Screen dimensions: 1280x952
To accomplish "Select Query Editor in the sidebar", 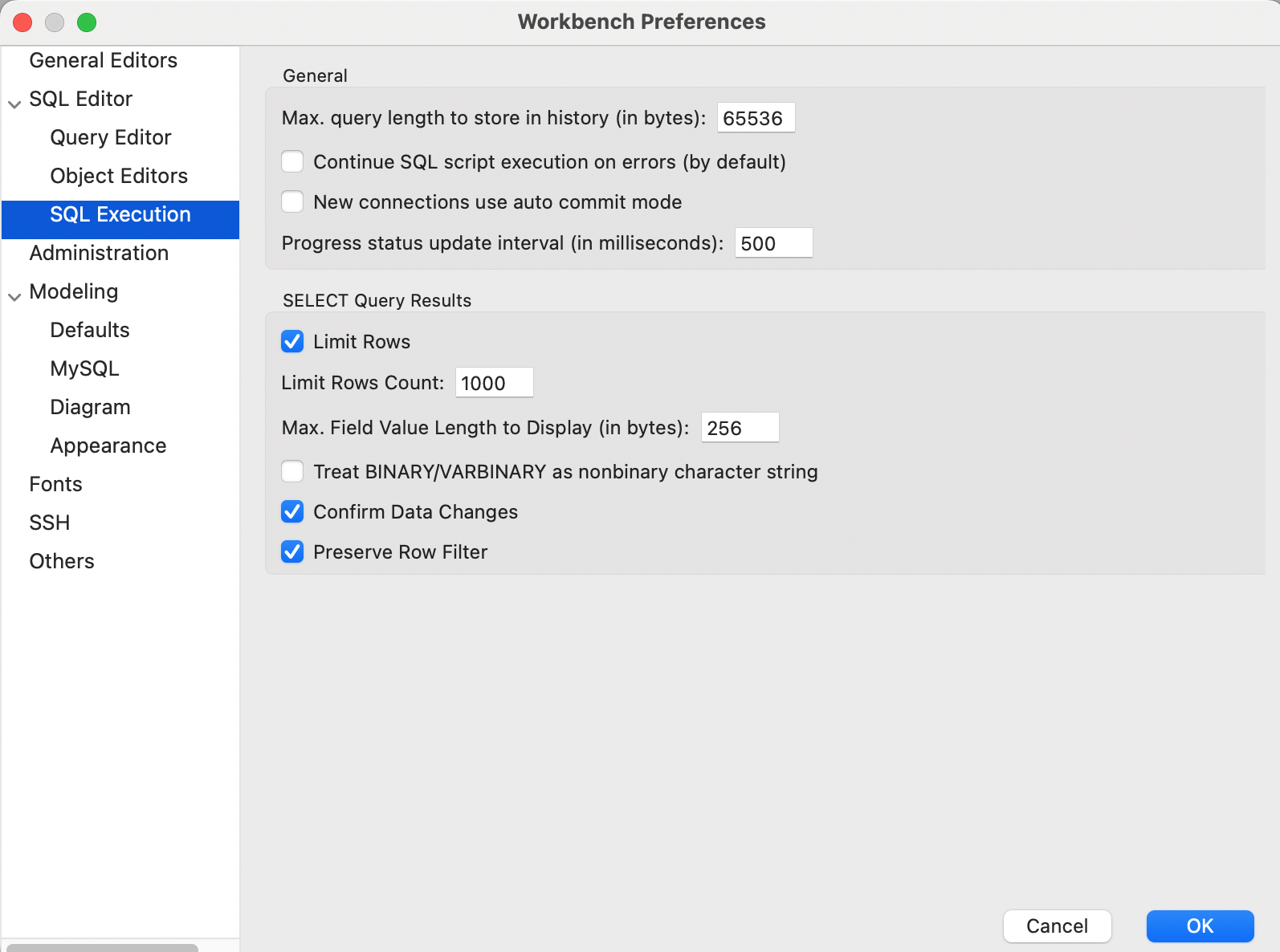I will [111, 137].
